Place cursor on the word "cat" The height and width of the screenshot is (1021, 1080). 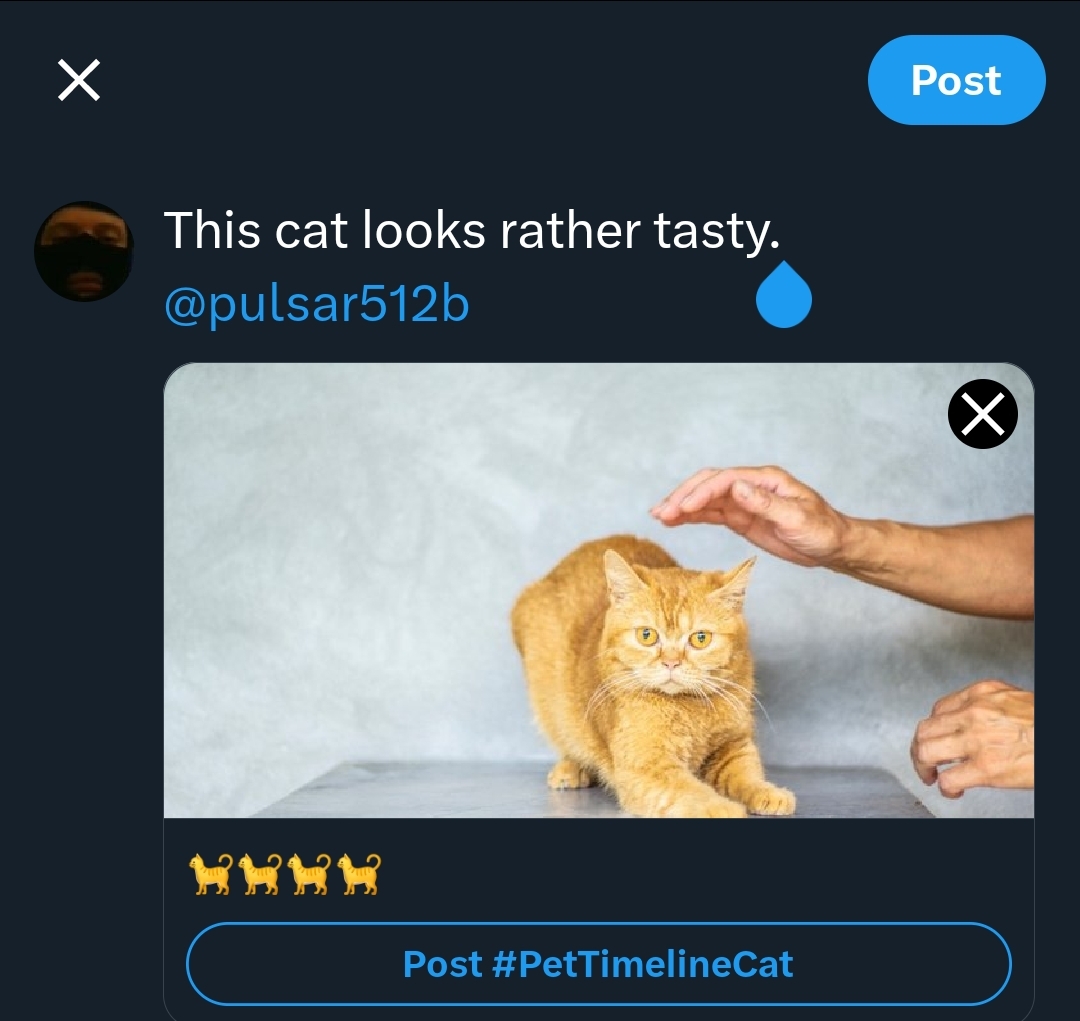tap(310, 232)
